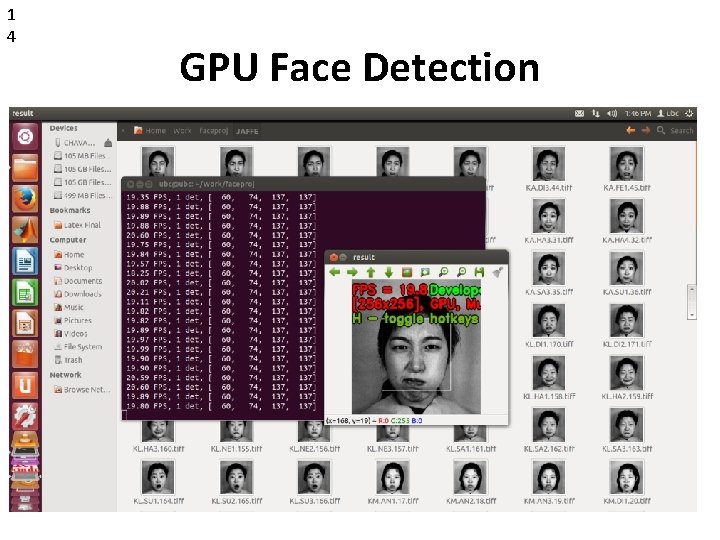Zoom out on the result image

pyautogui.click(x=461, y=272)
